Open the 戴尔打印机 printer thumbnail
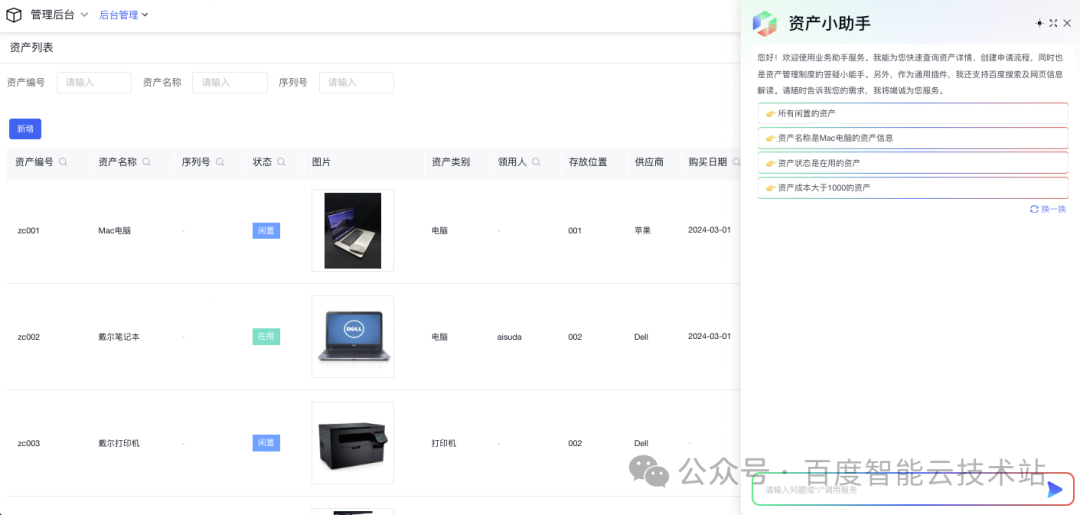Image resolution: width=1080 pixels, height=515 pixels. (x=353, y=443)
